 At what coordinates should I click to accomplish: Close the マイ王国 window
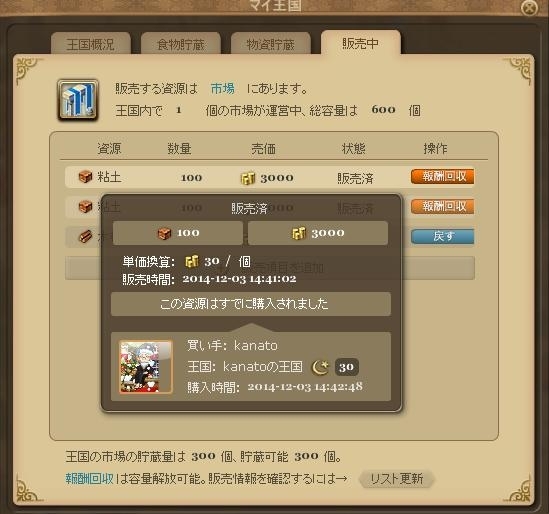click(529, 7)
